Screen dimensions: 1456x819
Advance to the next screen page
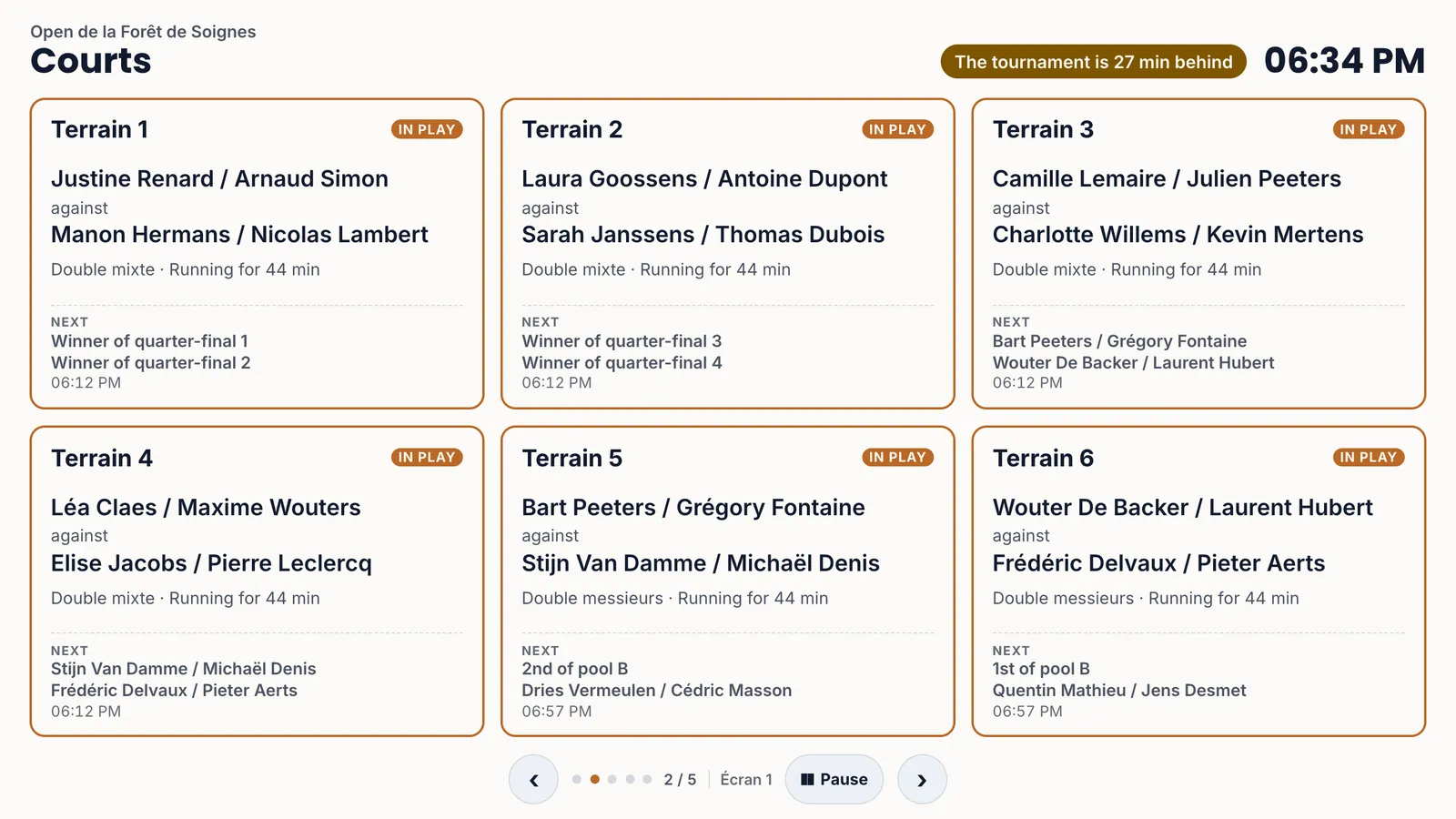pyautogui.click(x=922, y=779)
